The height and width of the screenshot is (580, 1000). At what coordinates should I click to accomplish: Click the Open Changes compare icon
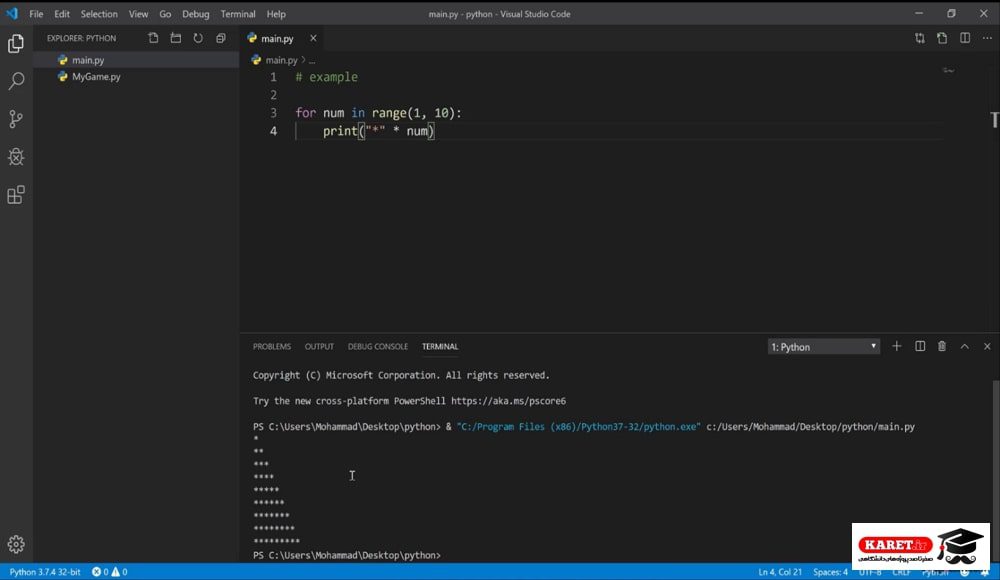(920, 38)
